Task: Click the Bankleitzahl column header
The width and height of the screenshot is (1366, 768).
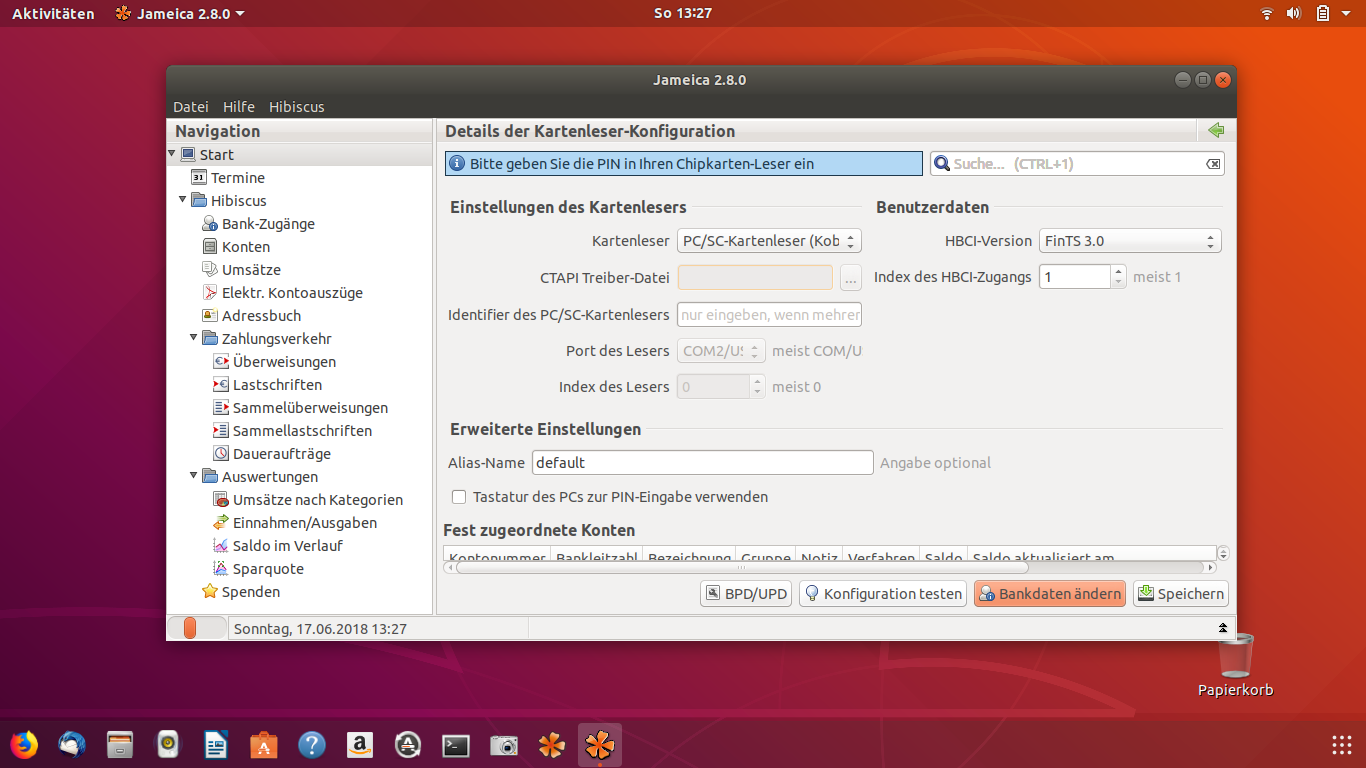Action: [x=597, y=554]
